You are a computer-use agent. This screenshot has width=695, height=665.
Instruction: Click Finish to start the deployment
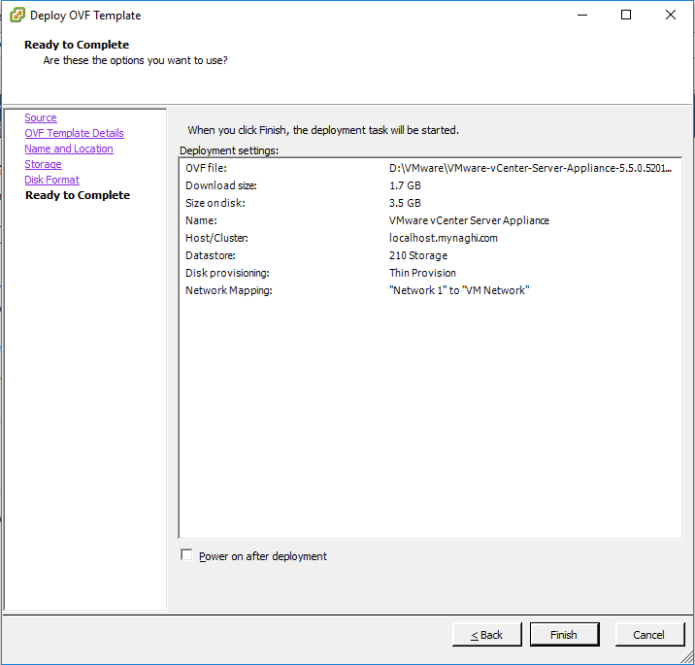click(563, 635)
